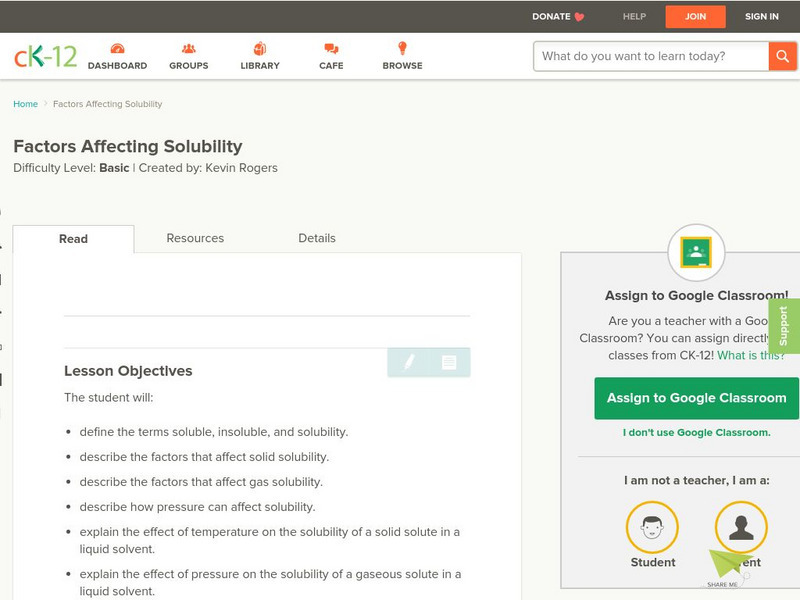This screenshot has height=600, width=800.
Task: Click the Assign to Google Classroom button
Action: (696, 398)
